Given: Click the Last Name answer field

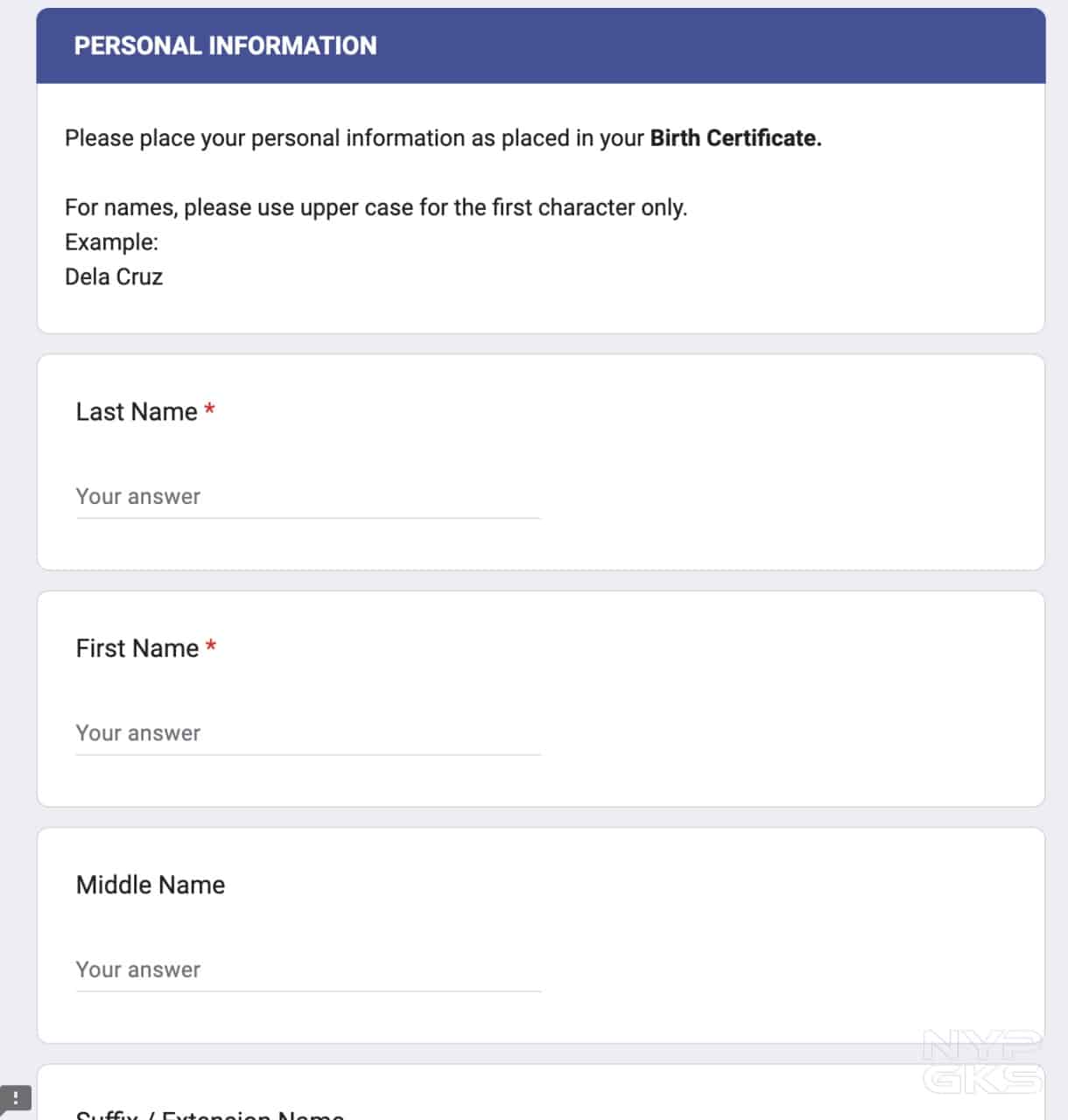Looking at the screenshot, I should (307, 497).
